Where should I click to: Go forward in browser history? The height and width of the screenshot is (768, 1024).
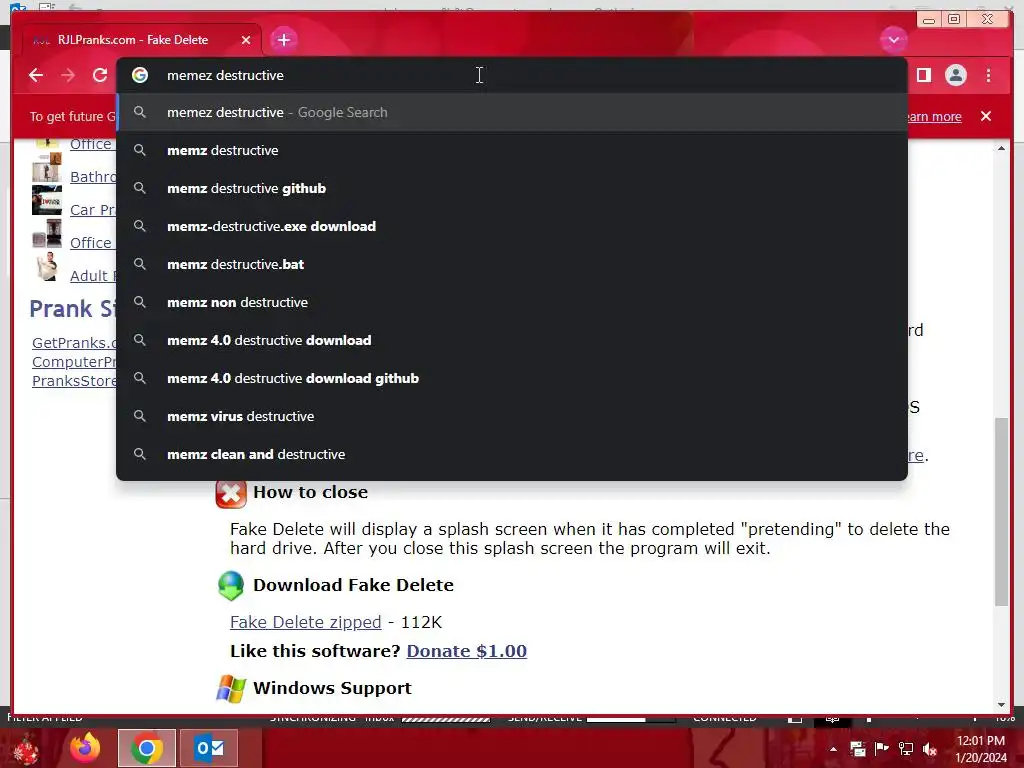coord(68,75)
